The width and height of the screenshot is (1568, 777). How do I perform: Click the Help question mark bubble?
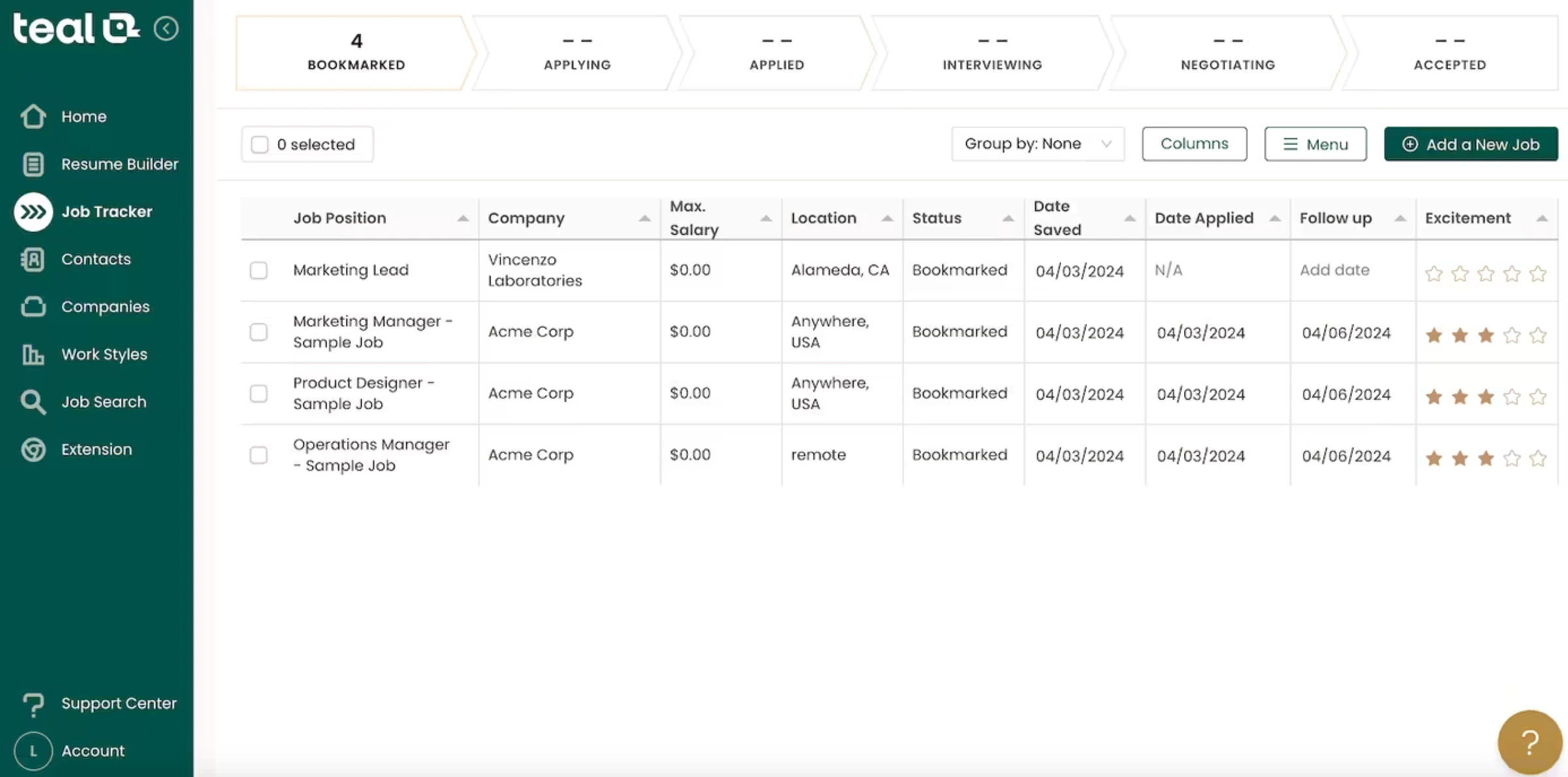click(x=1530, y=740)
